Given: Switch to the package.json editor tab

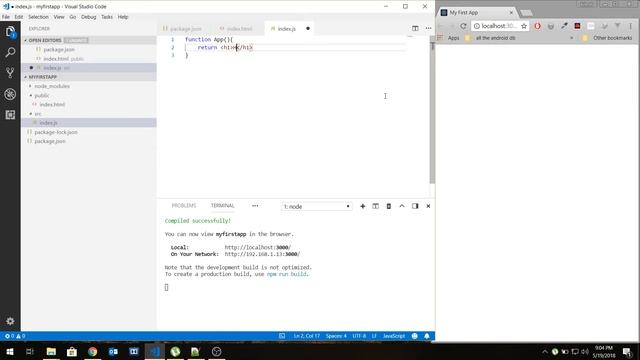Looking at the screenshot, I should point(182,29).
